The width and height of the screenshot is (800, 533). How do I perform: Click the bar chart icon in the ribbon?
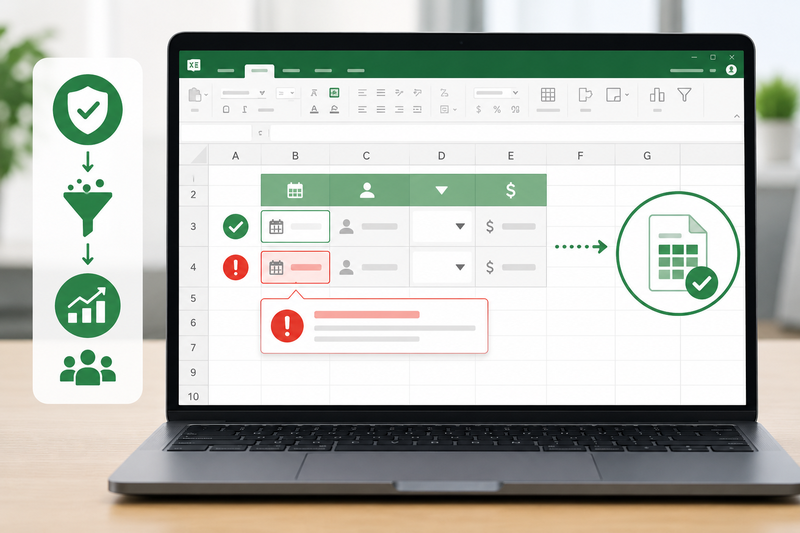[x=657, y=95]
